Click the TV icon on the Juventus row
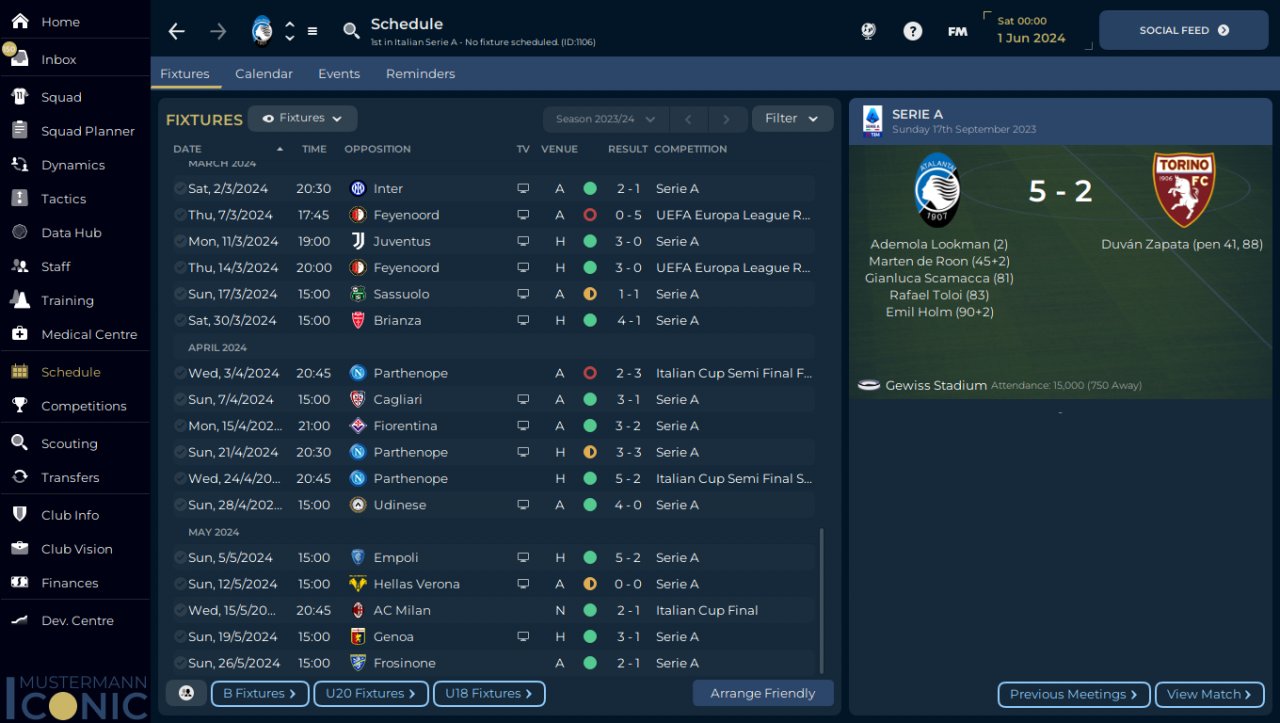This screenshot has width=1280, height=723. click(x=523, y=241)
